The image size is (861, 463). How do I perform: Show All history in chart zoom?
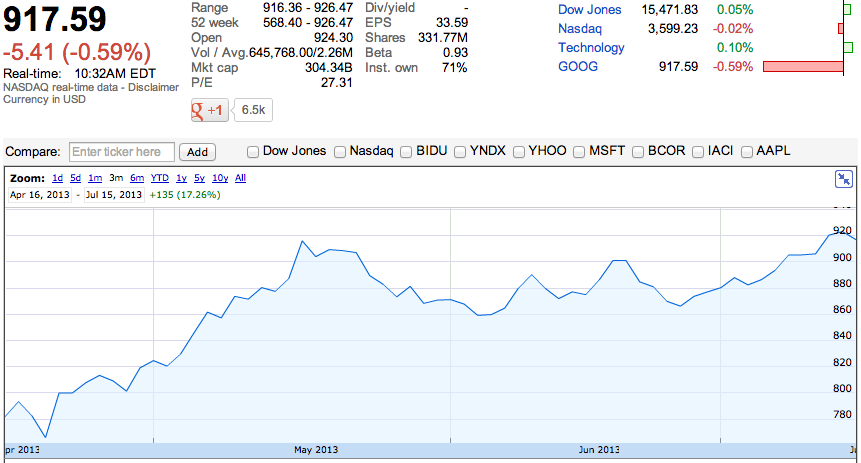coord(240,178)
